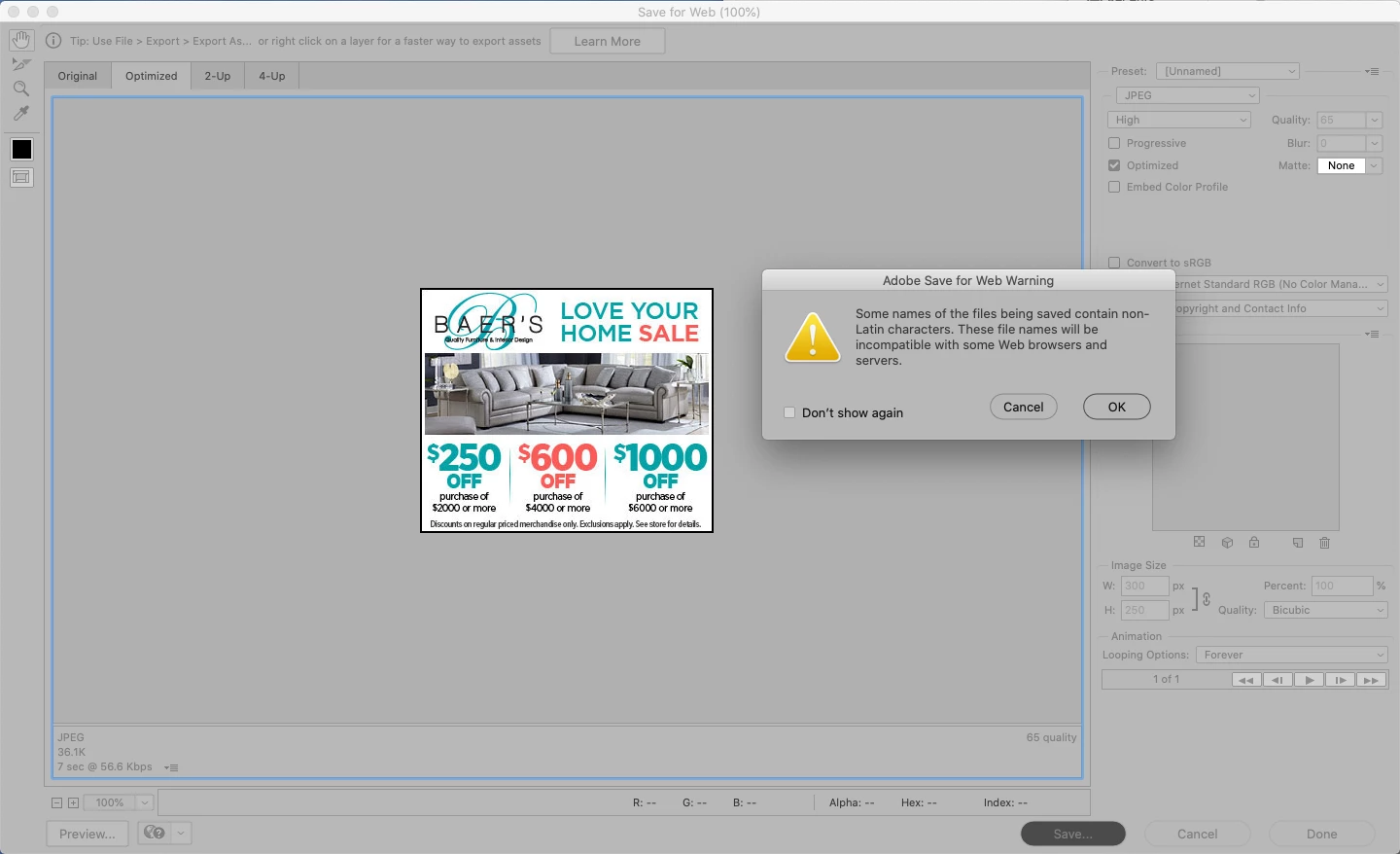The image size is (1400, 854).
Task: Preview in browser icon button
Action: tap(155, 833)
